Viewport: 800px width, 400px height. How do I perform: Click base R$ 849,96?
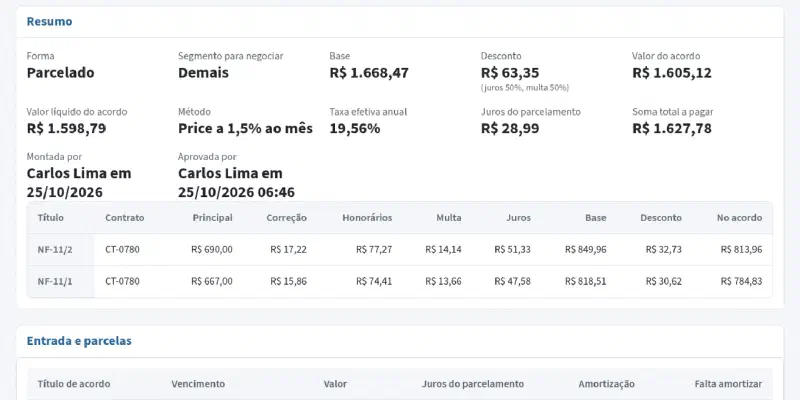[x=586, y=250]
